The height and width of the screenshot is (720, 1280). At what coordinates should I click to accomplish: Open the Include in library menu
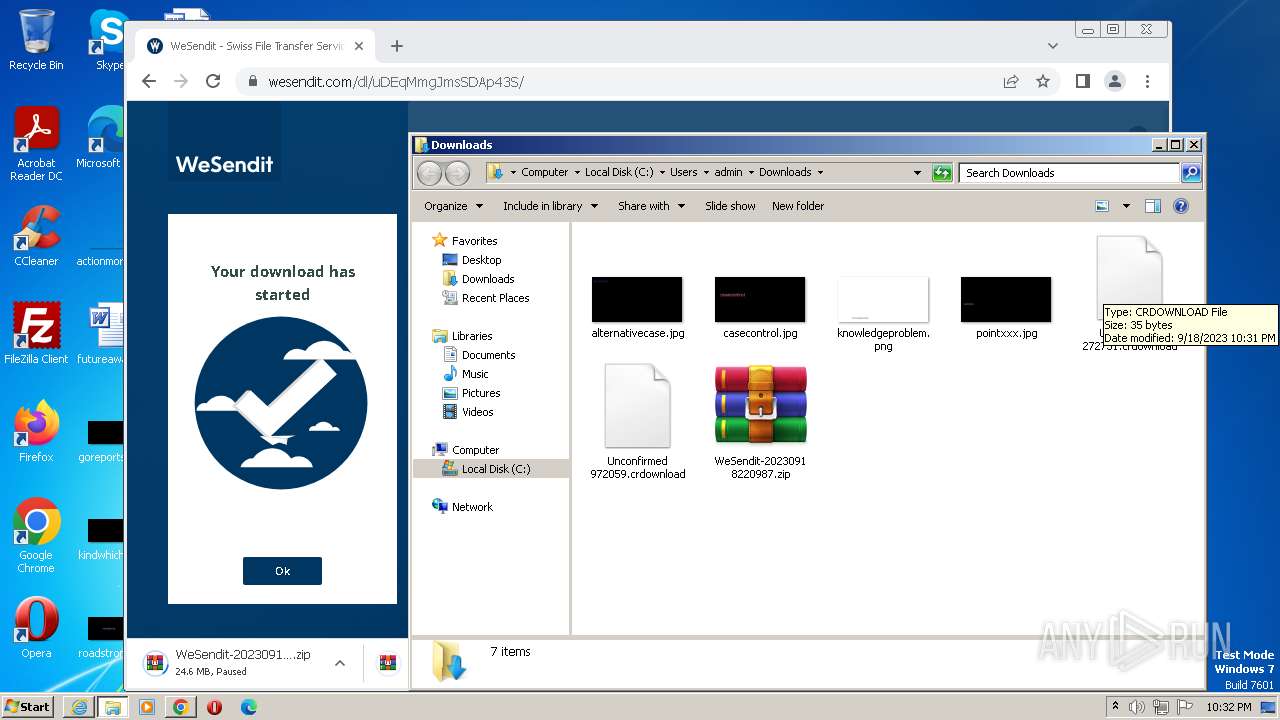(550, 206)
